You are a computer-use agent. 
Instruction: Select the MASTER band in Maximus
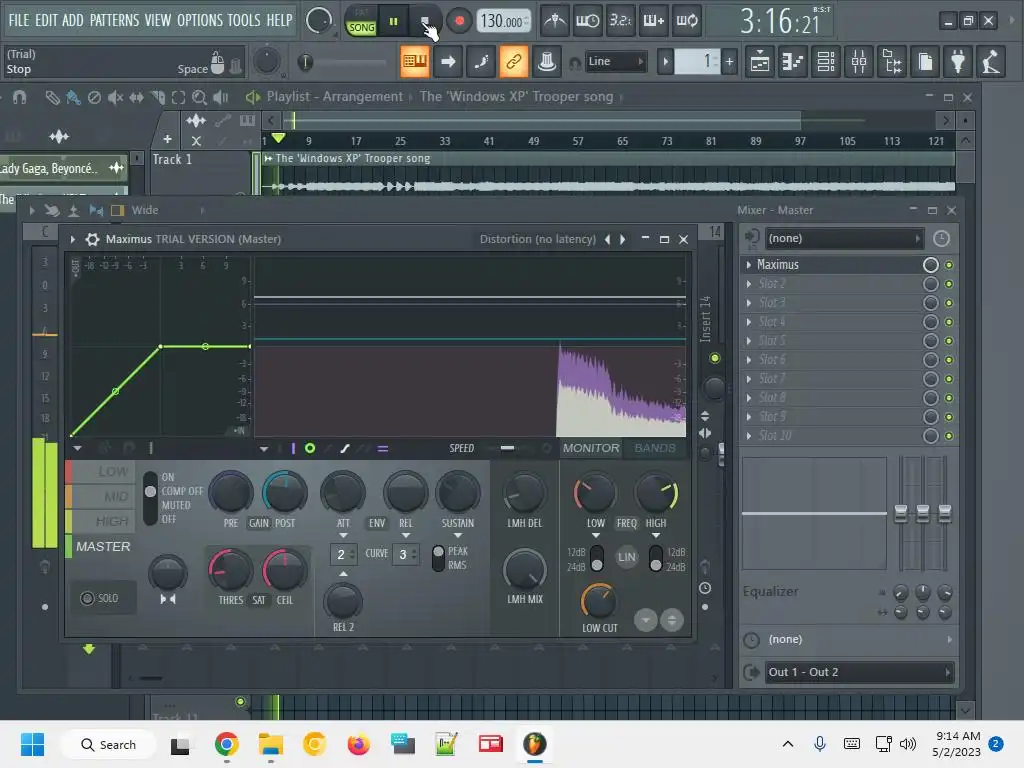(x=103, y=547)
